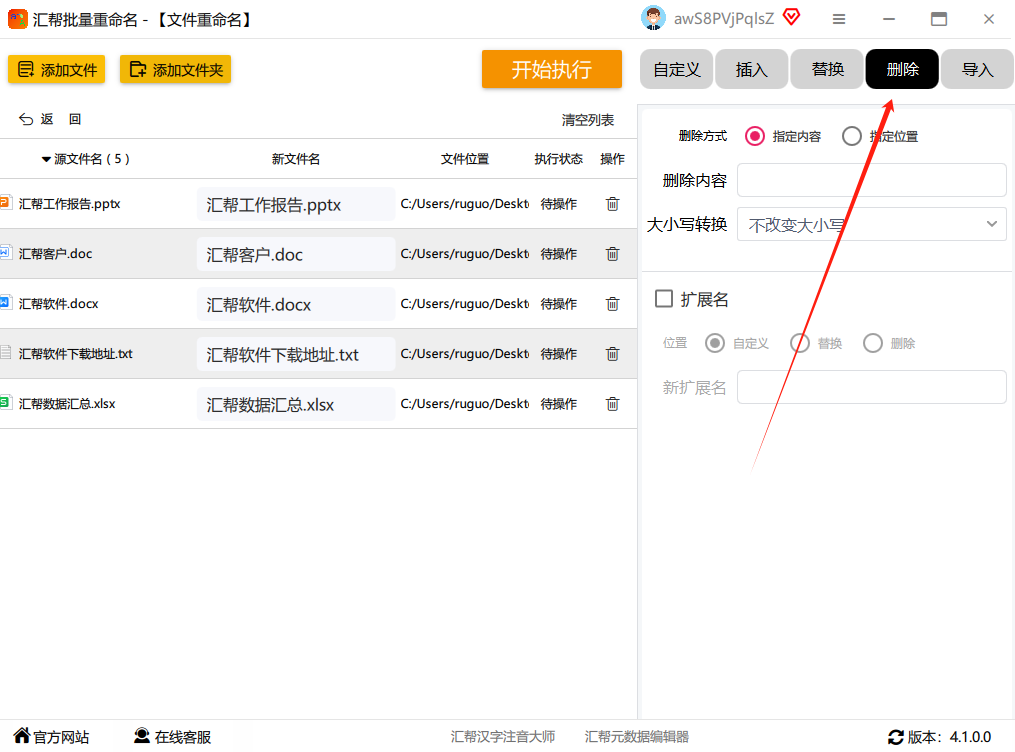Select the 指定内容 radio button
The width and height of the screenshot is (1015, 752).
coord(755,136)
